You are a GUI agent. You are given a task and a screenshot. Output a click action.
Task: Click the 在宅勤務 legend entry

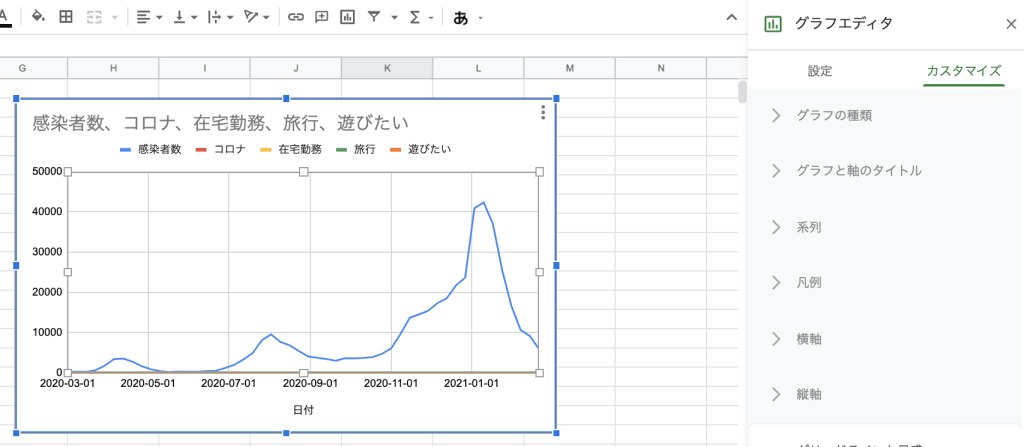click(x=291, y=149)
